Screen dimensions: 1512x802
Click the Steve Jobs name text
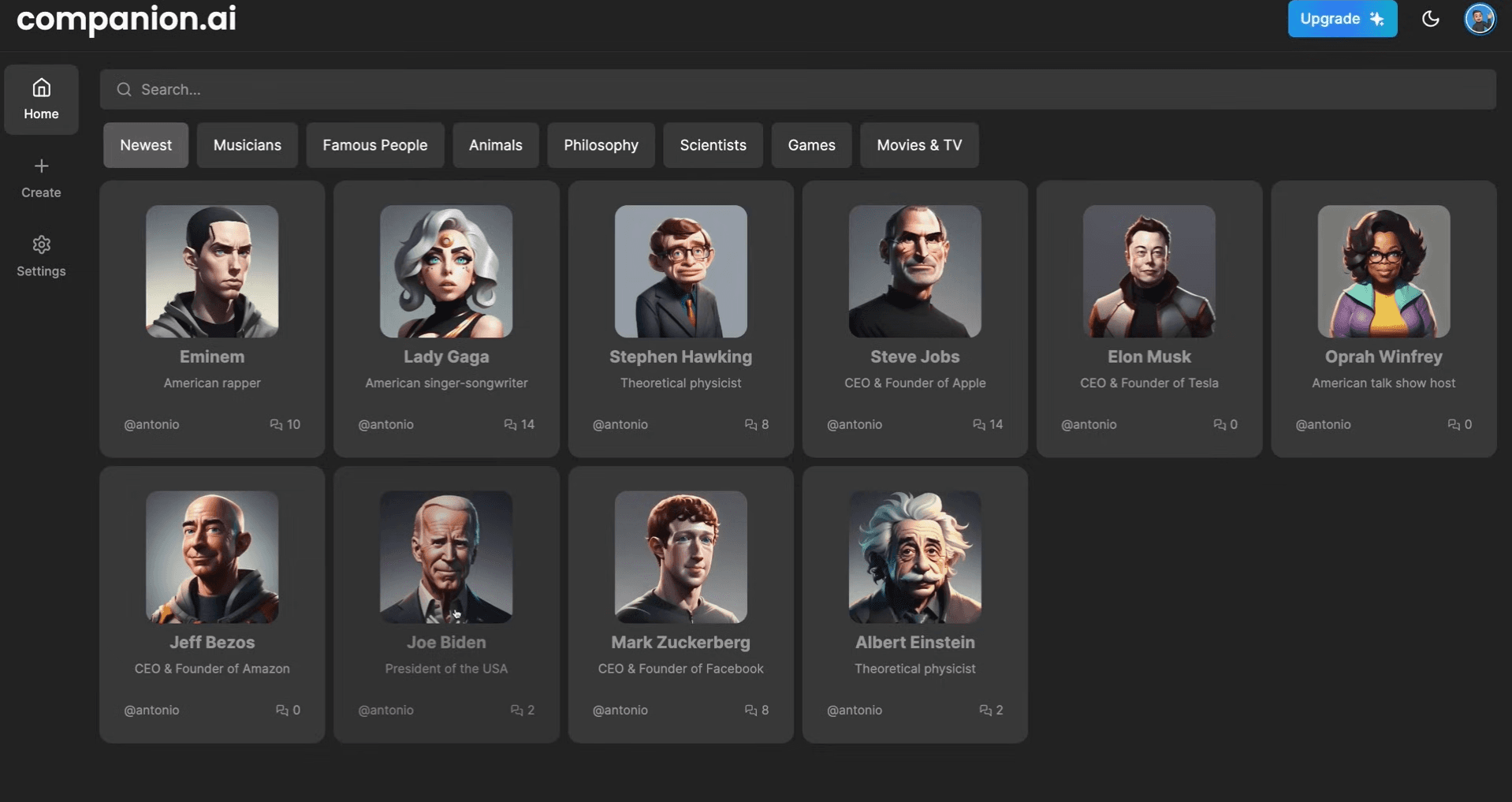point(915,356)
